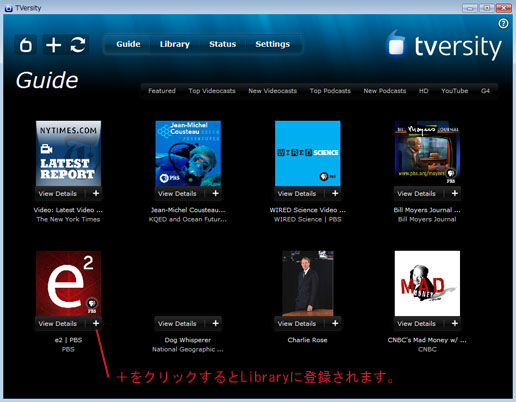Open the Status tab
The image size is (516, 402).
(223, 44)
